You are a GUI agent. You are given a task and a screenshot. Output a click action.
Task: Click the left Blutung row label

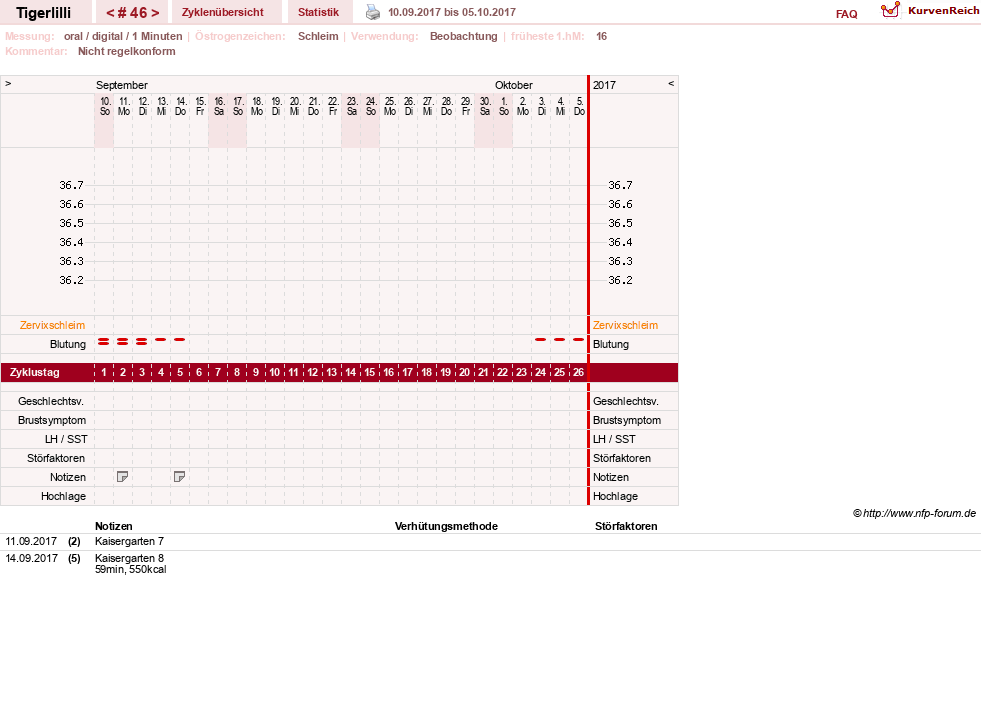[x=68, y=344]
